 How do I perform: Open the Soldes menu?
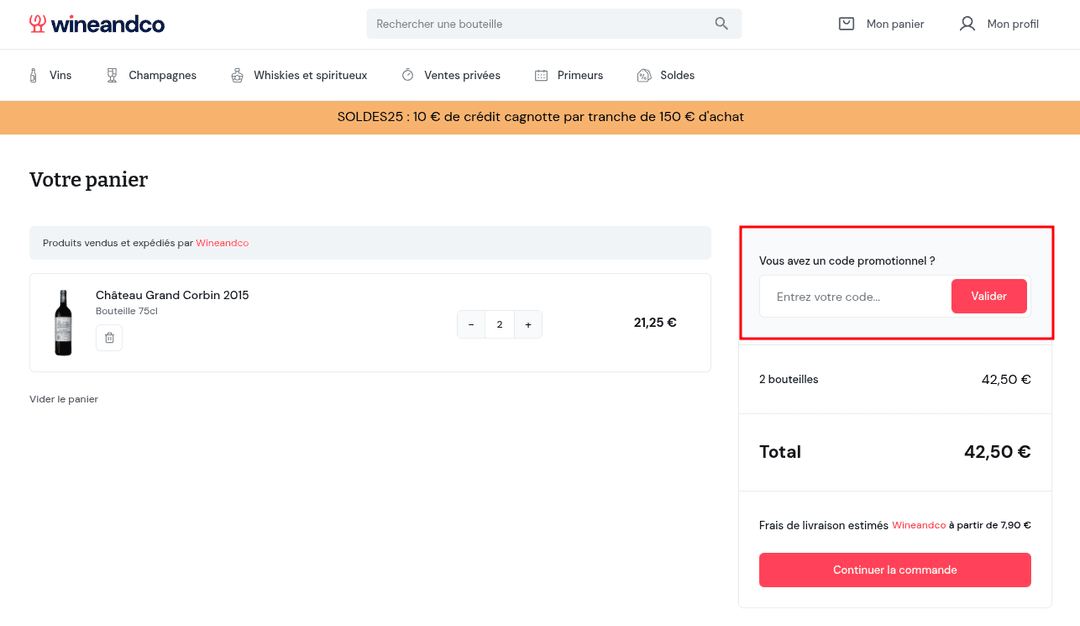click(x=677, y=75)
